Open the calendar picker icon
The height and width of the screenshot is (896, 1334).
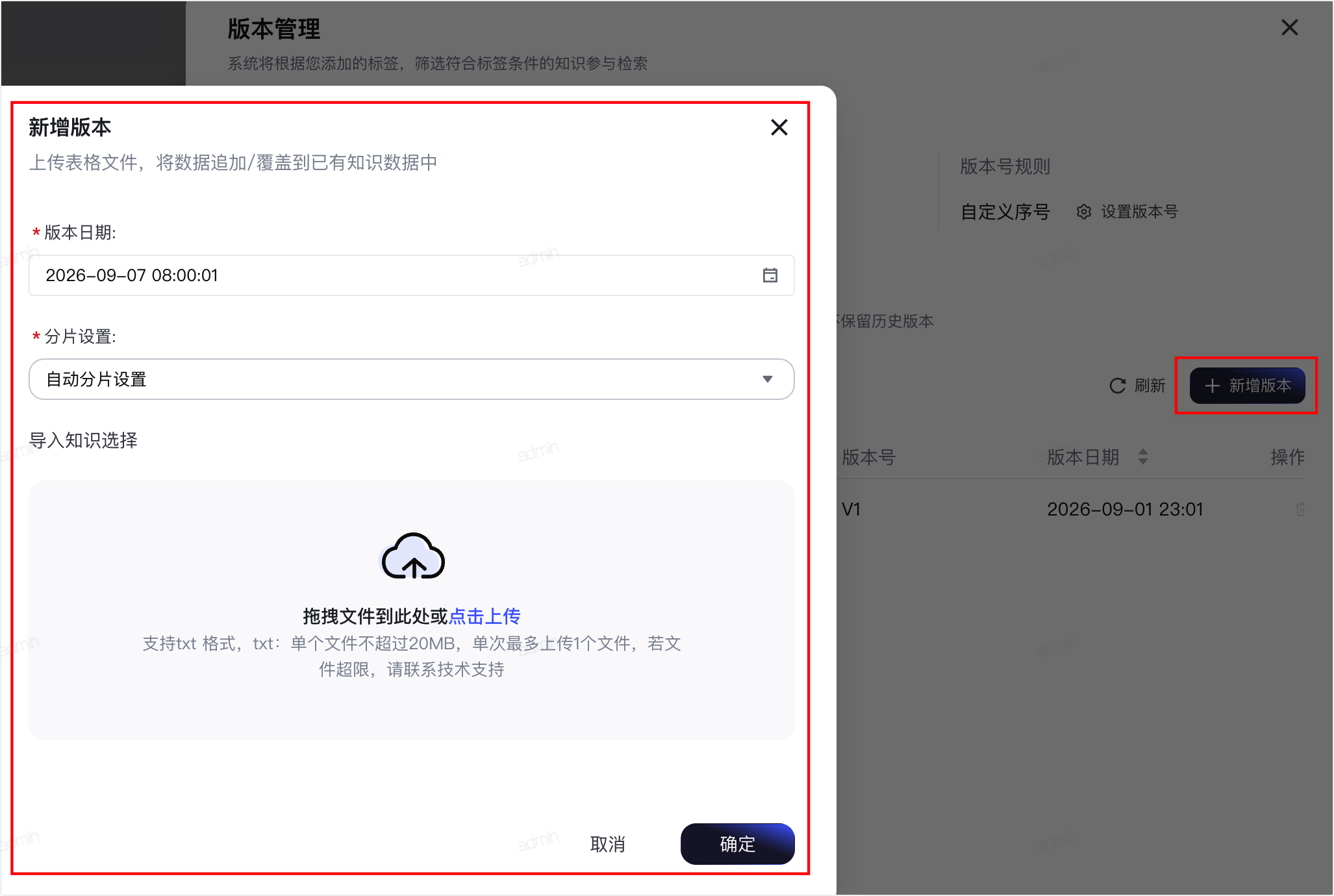point(770,275)
